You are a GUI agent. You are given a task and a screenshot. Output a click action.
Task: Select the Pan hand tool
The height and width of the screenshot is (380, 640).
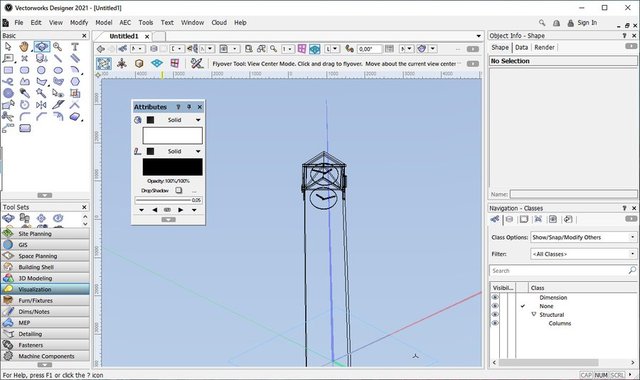point(24,47)
